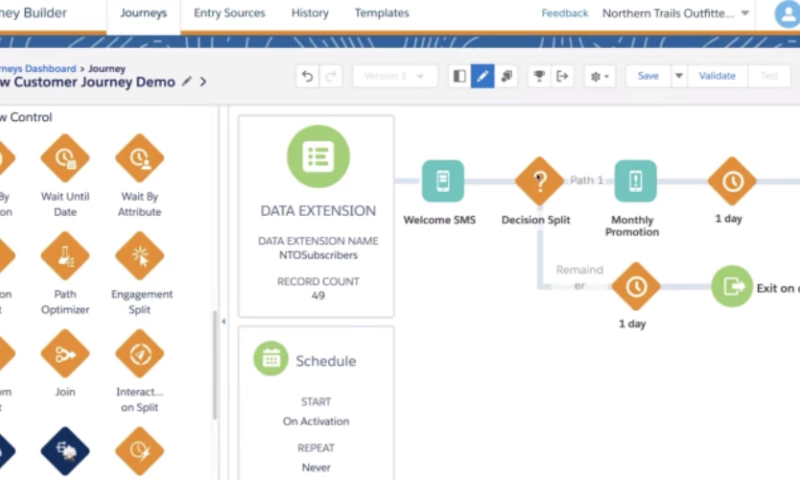Select the Path Optimizer activity icon

tap(65, 256)
